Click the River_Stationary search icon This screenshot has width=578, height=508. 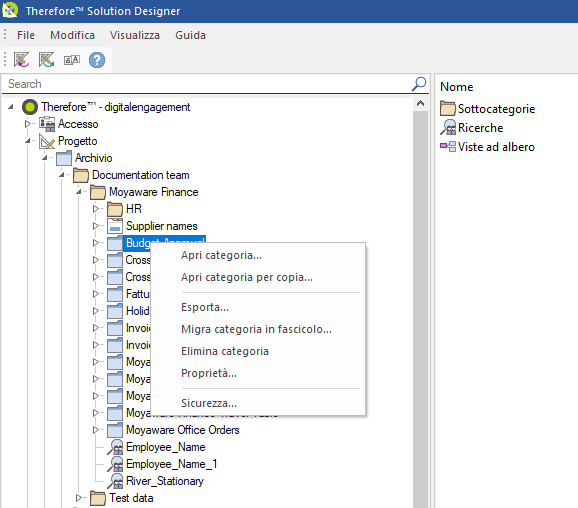(115, 481)
